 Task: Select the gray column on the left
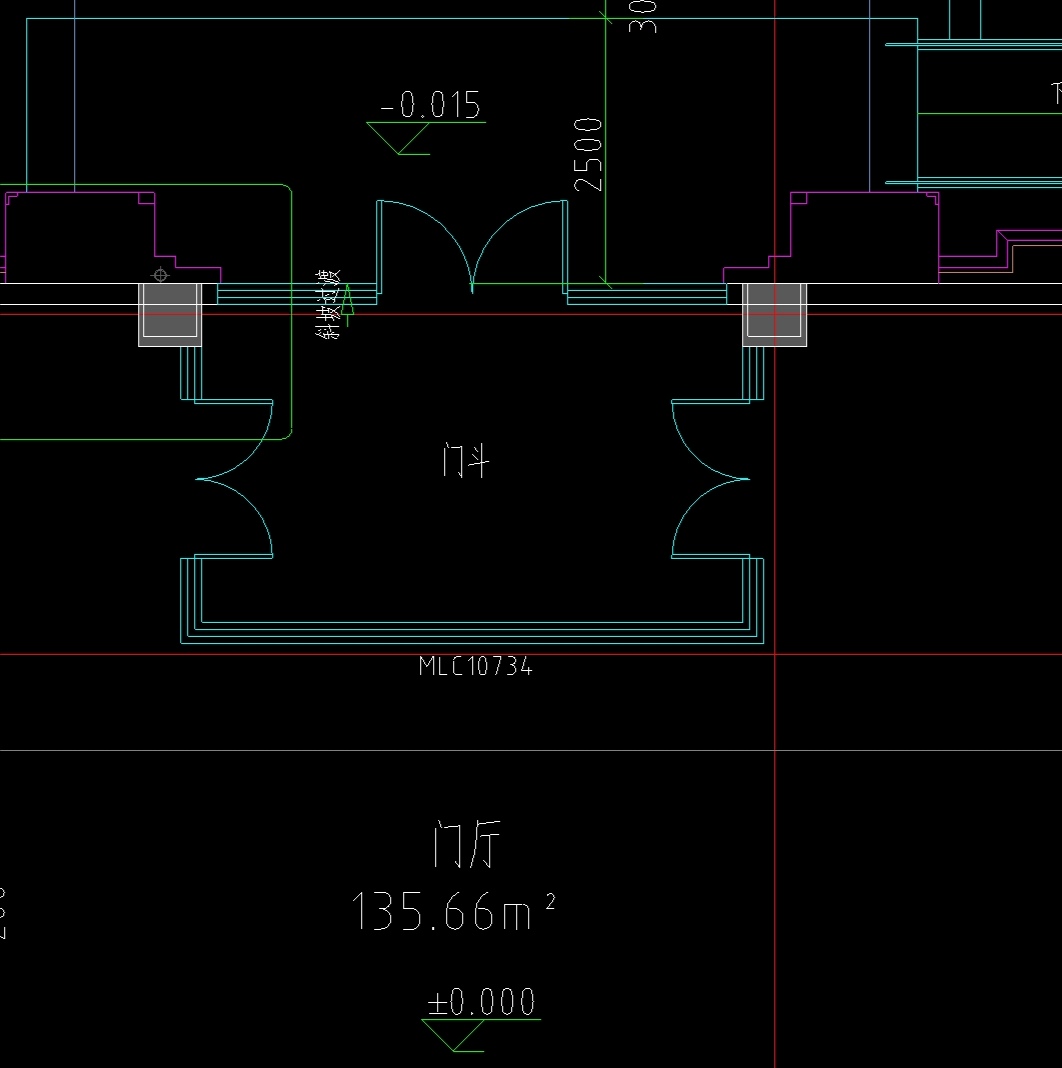point(170,314)
